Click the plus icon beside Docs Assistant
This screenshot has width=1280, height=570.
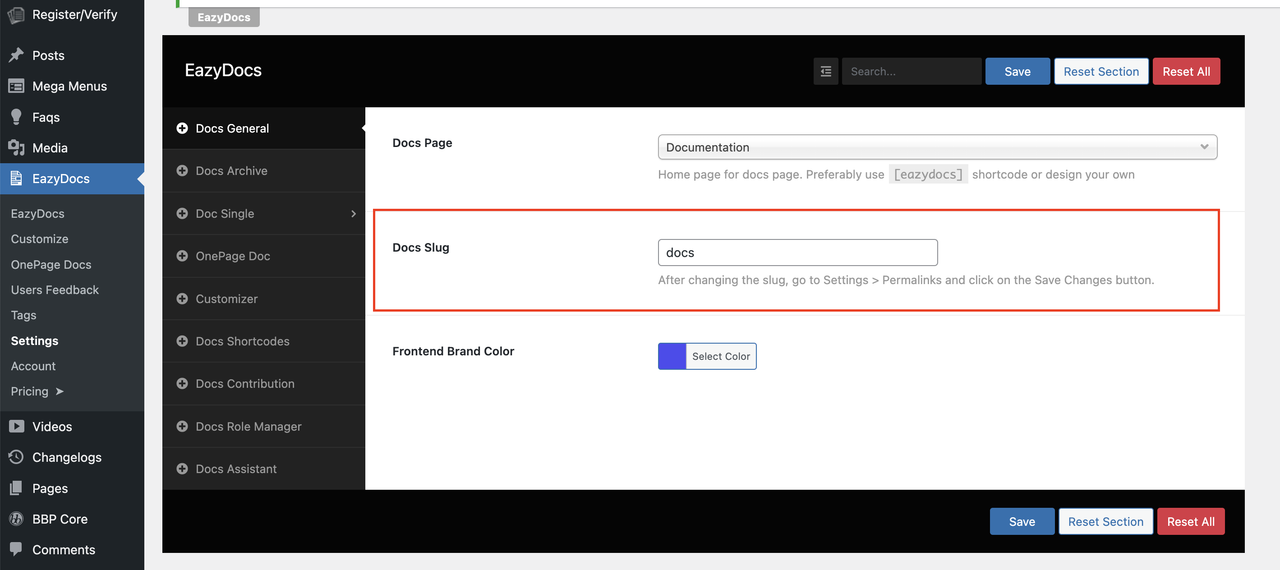(182, 468)
